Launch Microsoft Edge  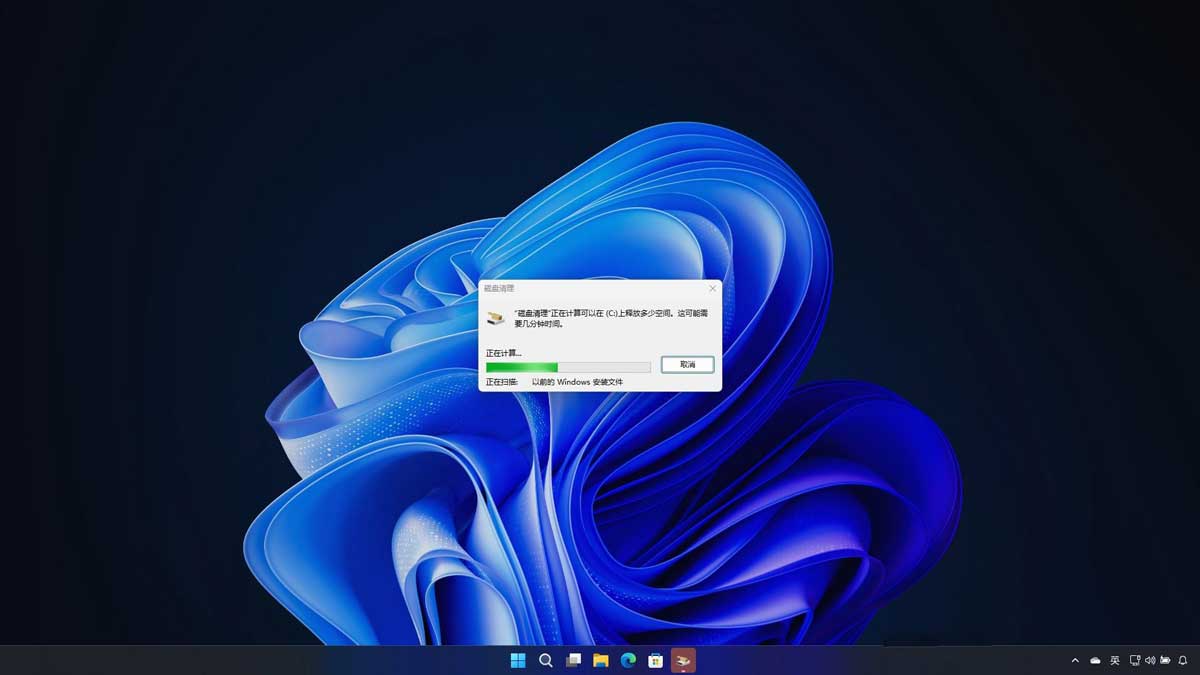[x=629, y=660]
